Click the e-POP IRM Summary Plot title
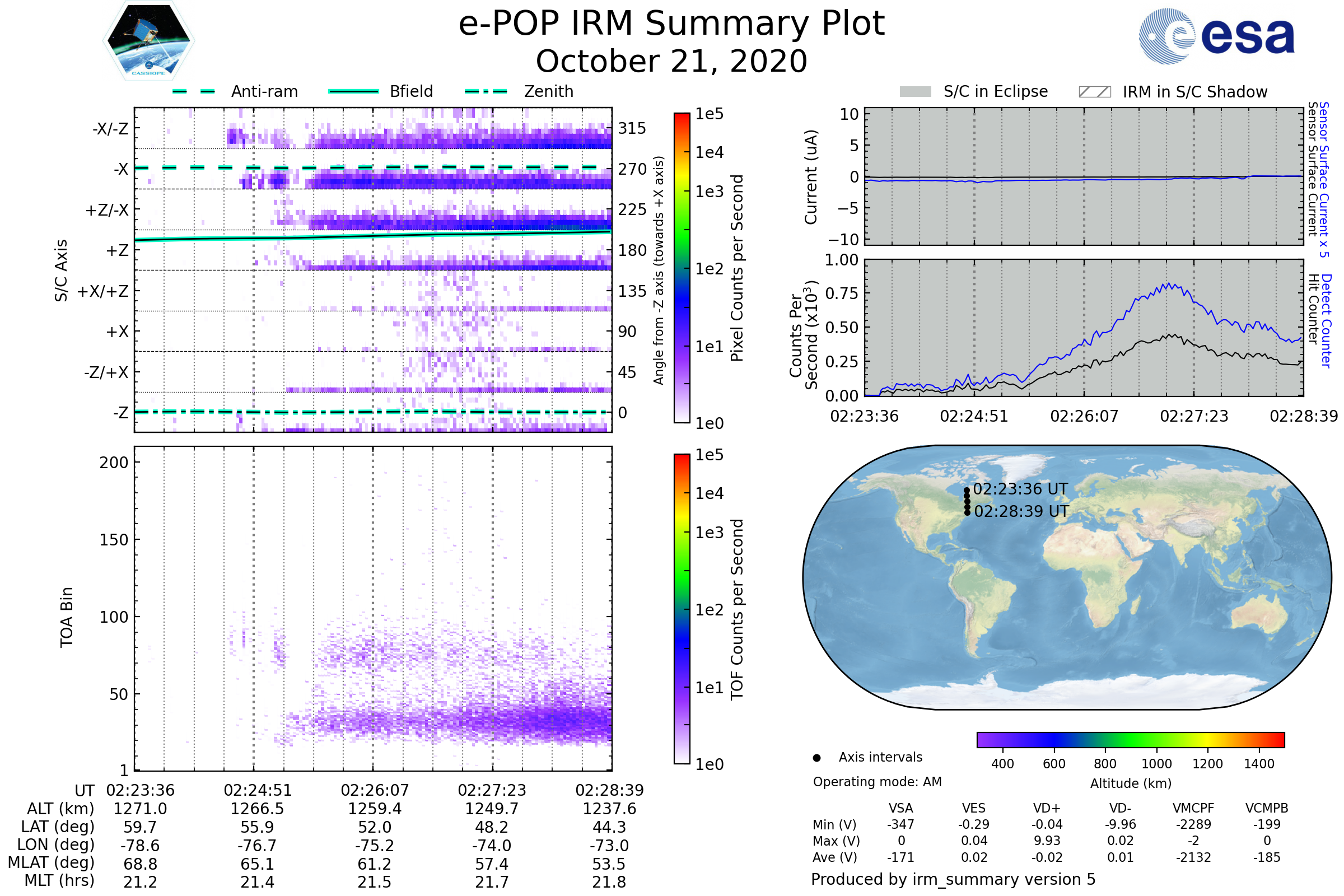Viewport: 1344px width, 896px height. tap(671, 24)
